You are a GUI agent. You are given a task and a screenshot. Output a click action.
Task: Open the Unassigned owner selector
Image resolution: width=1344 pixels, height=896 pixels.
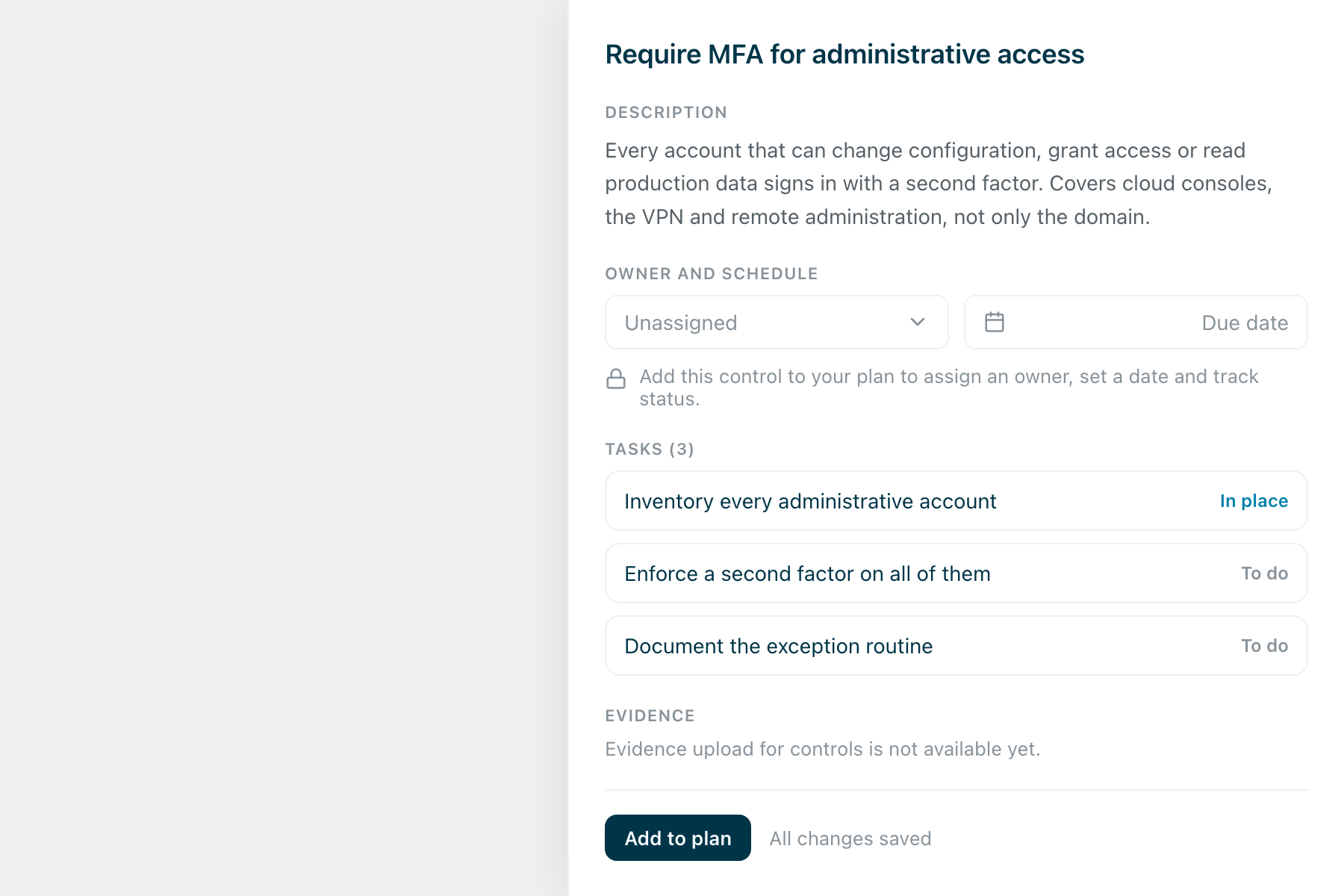point(777,323)
